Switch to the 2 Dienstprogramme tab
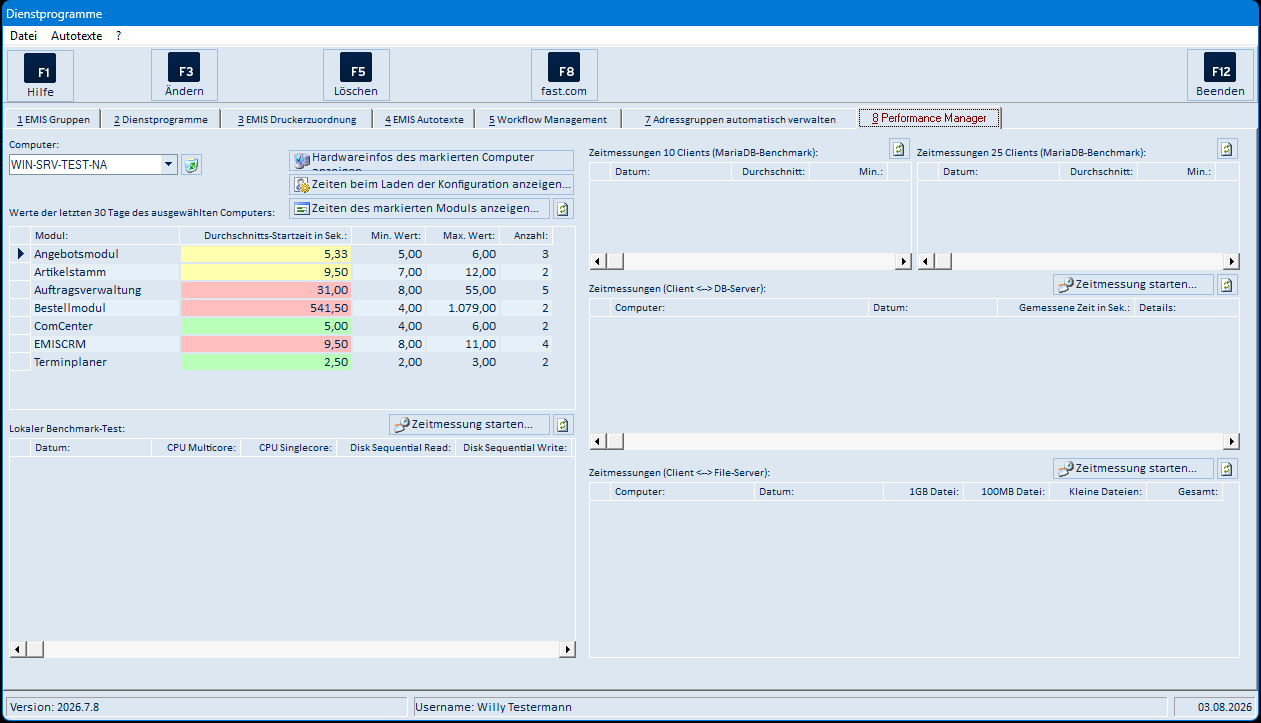Viewport: 1261px width, 723px height. click(161, 119)
